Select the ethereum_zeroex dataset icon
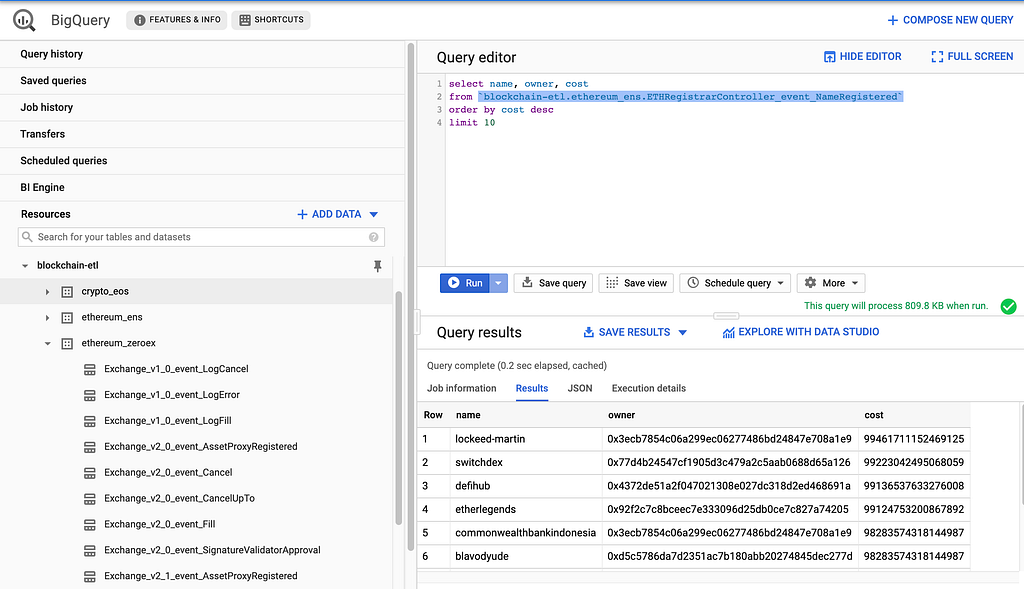This screenshot has height=589, width=1024. click(x=67, y=343)
